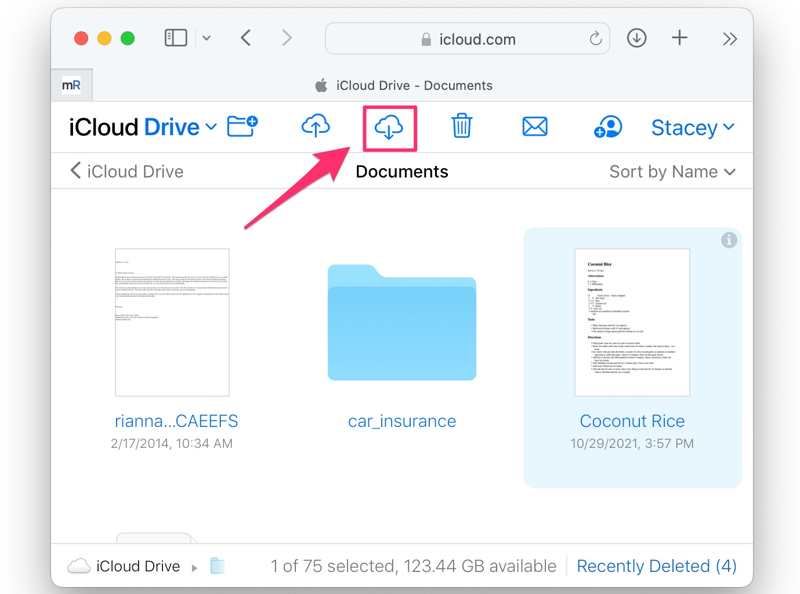Create a new folder in iCloud Drive
The height and width of the screenshot is (594, 800).
(242, 127)
